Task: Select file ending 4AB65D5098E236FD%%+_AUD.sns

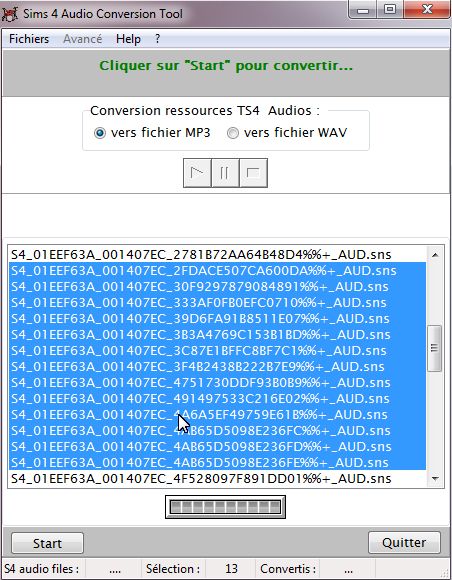Action: coord(217,446)
